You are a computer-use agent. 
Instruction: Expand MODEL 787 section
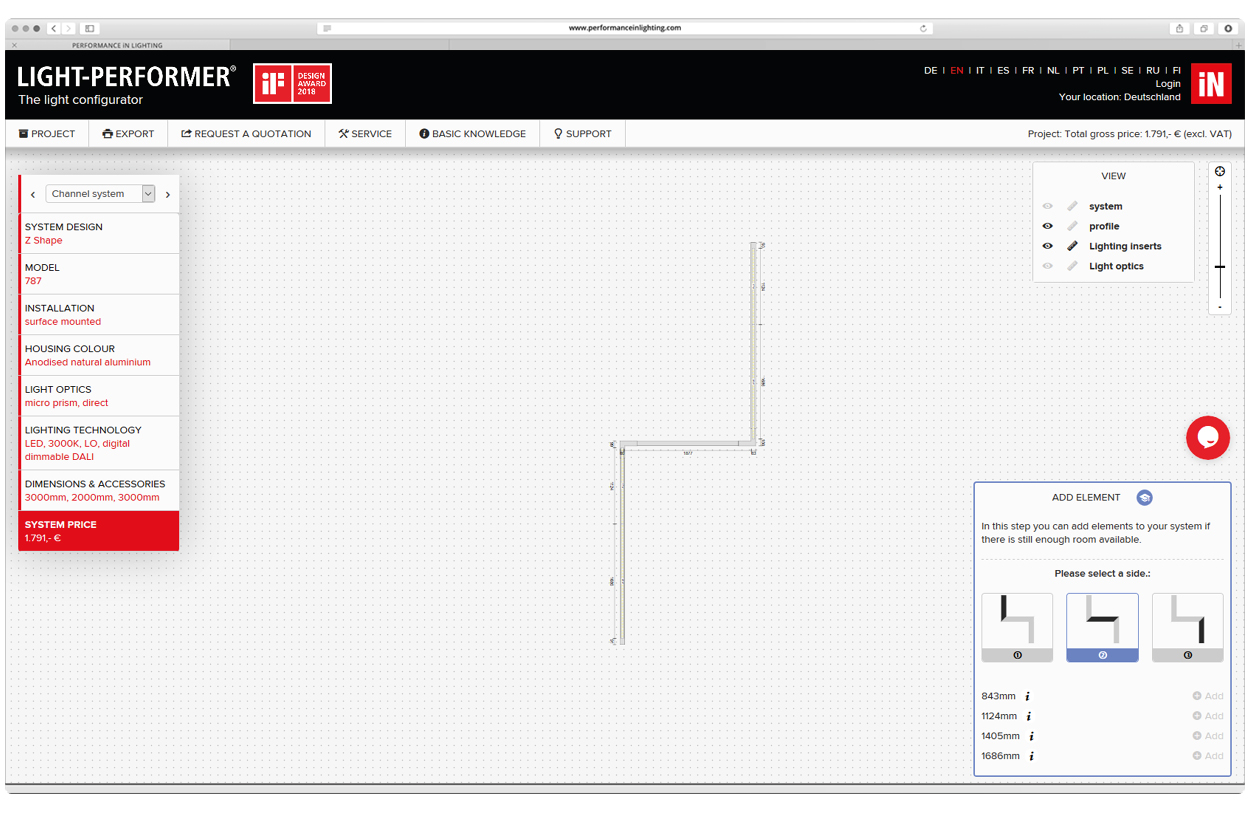[99, 274]
